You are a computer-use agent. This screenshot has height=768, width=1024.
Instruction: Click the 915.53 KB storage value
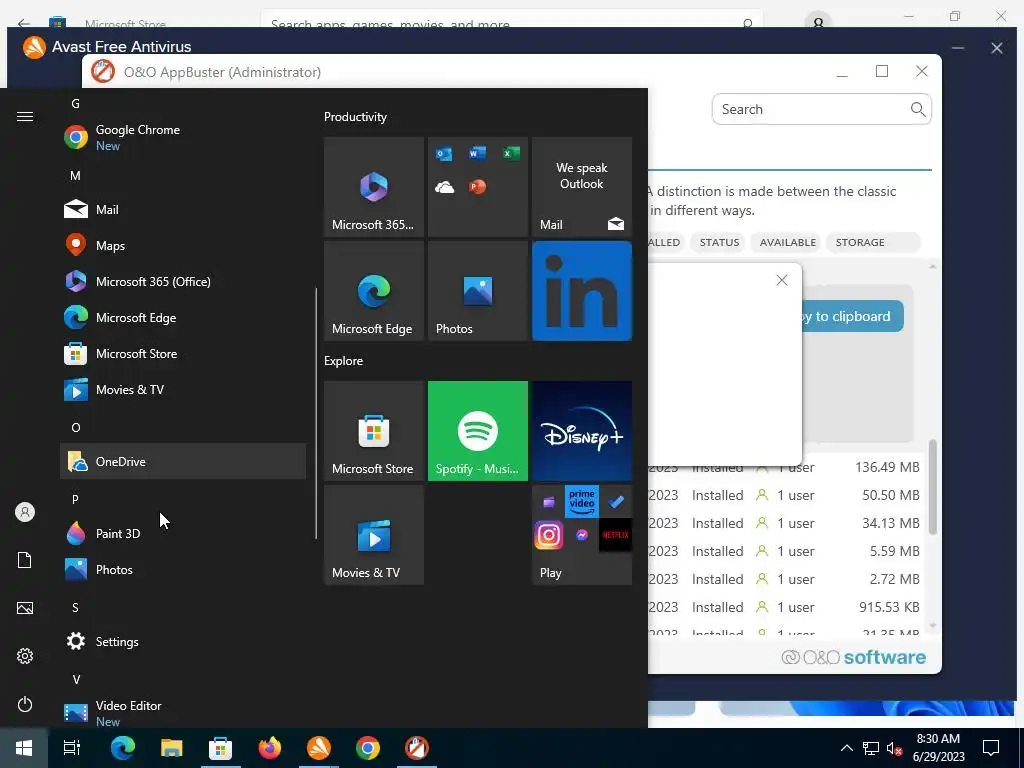click(889, 607)
